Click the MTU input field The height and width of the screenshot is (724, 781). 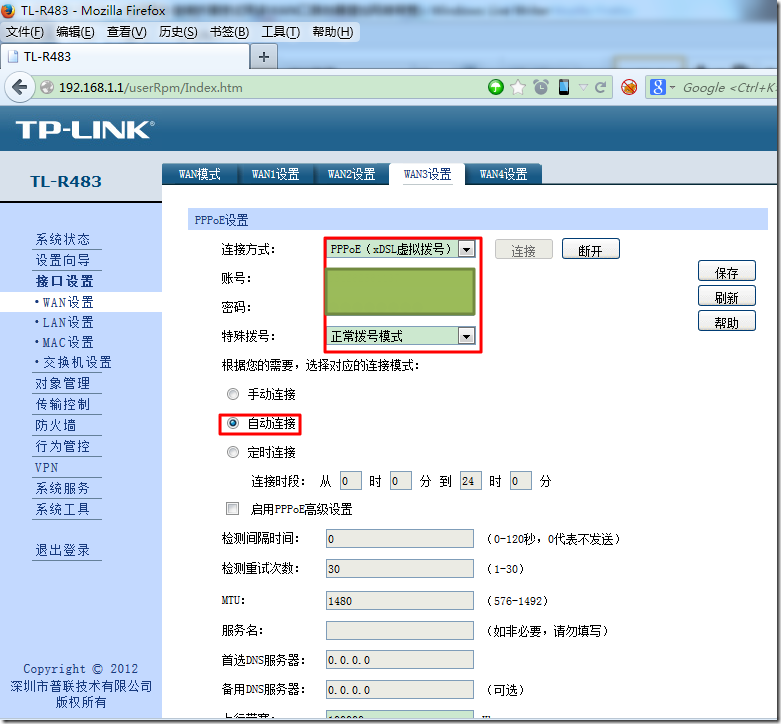tap(400, 601)
